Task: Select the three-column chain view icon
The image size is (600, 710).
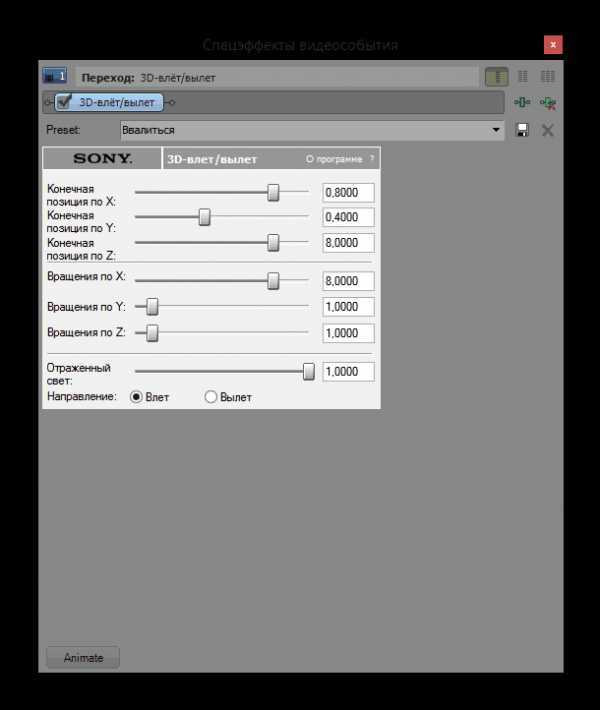Action: (x=548, y=76)
